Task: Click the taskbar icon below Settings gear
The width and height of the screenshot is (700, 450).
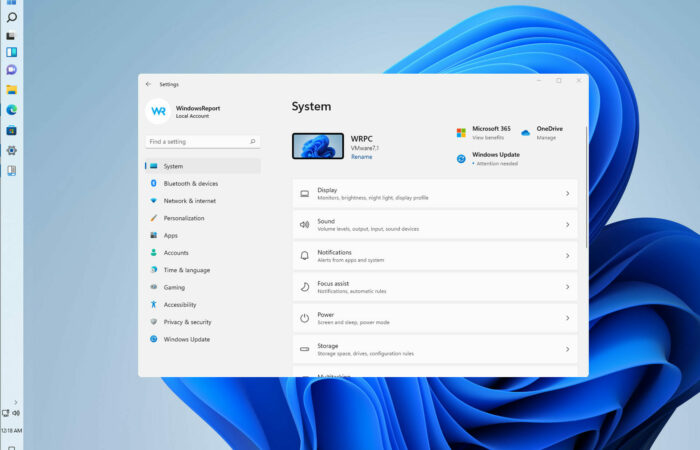Action: coord(12,171)
